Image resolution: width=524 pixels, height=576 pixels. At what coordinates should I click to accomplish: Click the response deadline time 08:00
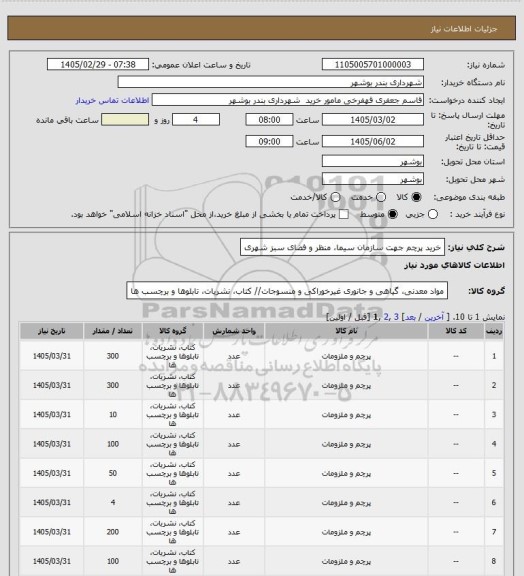[269, 120]
